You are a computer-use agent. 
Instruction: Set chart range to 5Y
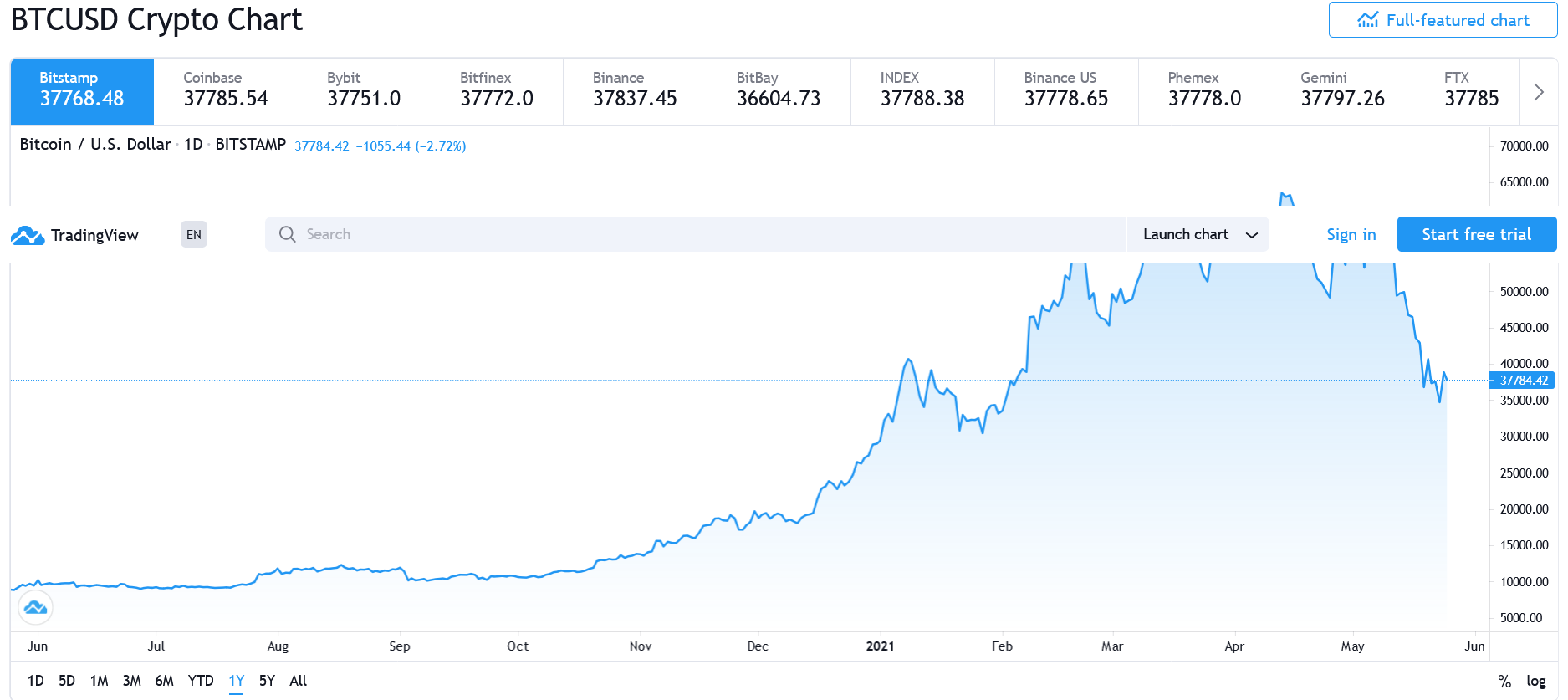tap(267, 681)
